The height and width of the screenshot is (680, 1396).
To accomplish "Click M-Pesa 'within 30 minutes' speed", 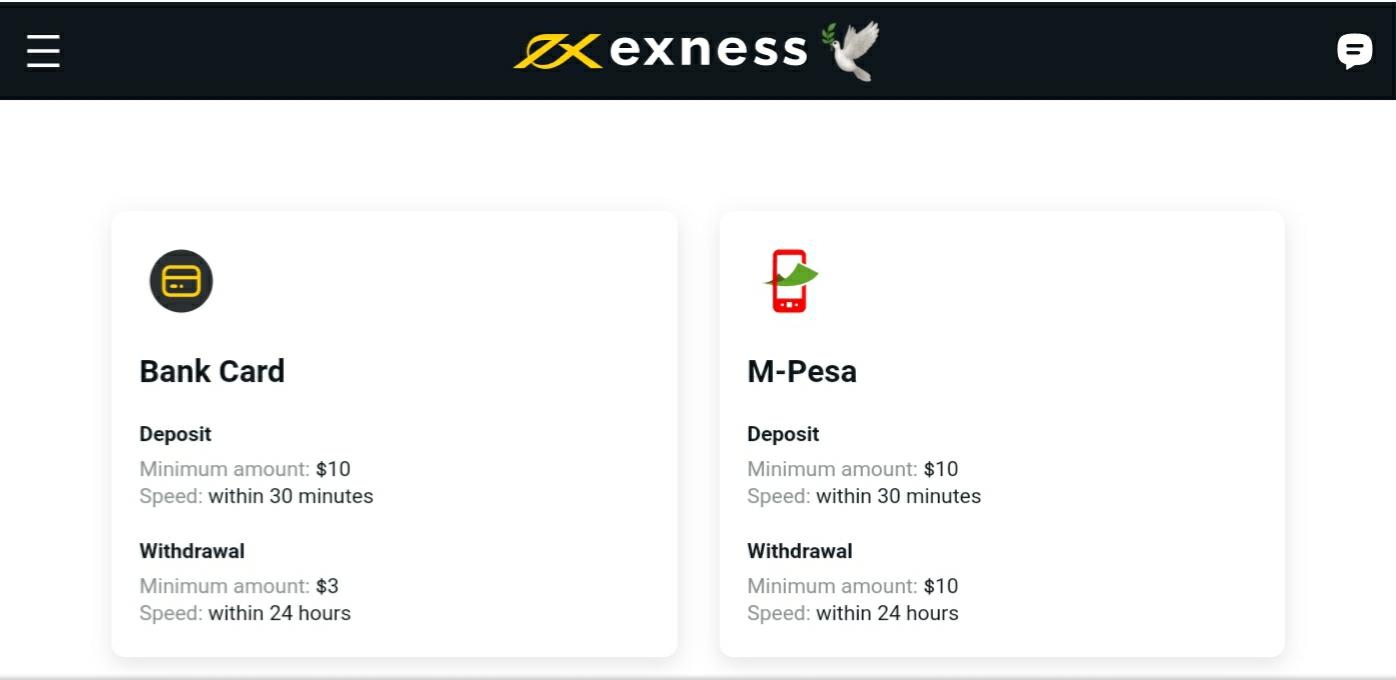I will click(x=898, y=496).
